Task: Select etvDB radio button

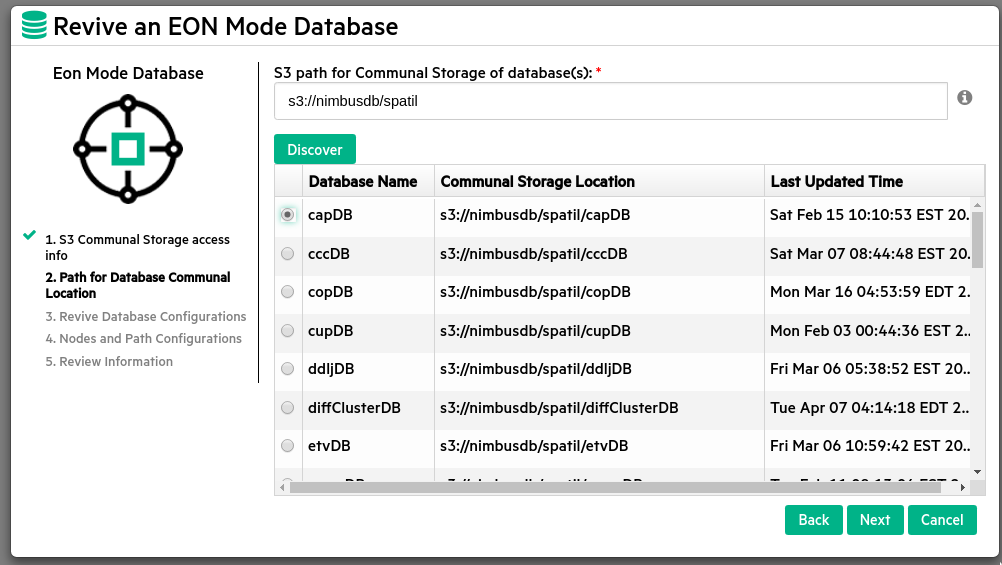Action: (288, 446)
